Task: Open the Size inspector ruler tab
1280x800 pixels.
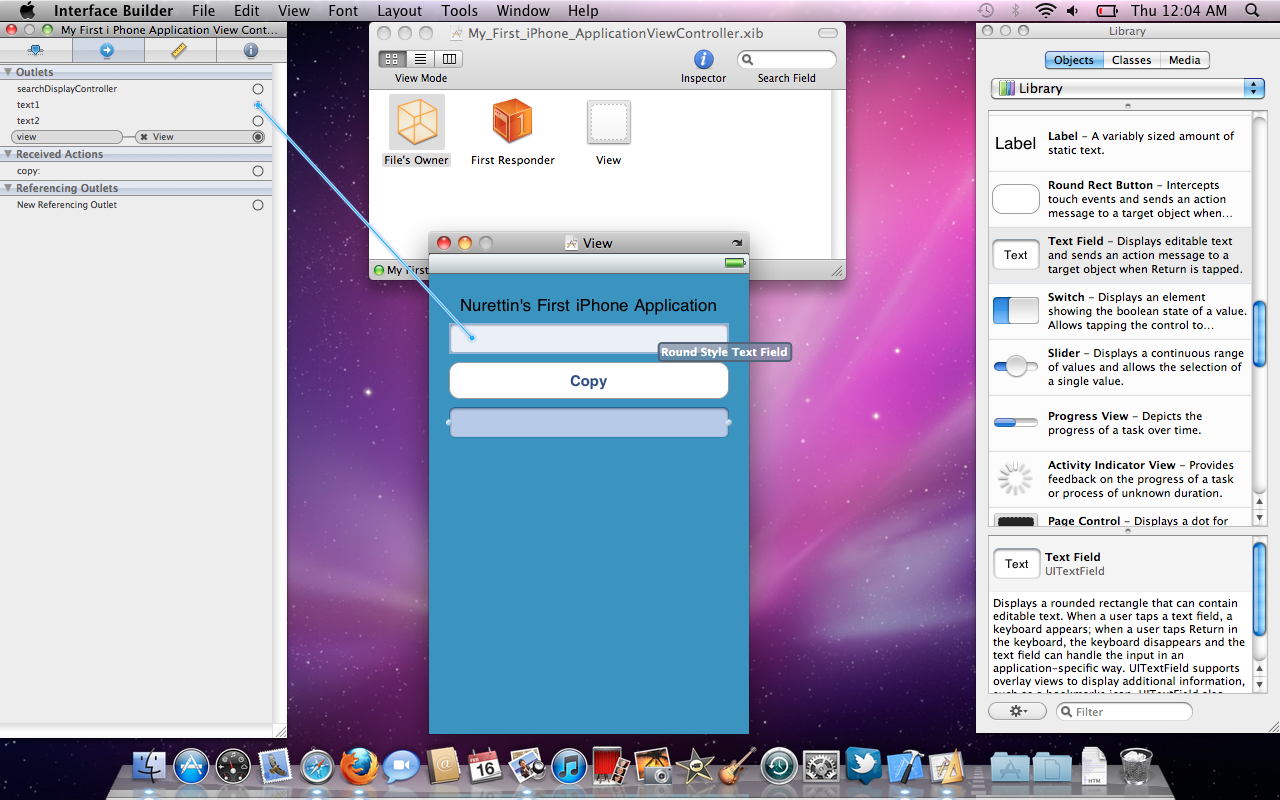Action: coord(179,50)
